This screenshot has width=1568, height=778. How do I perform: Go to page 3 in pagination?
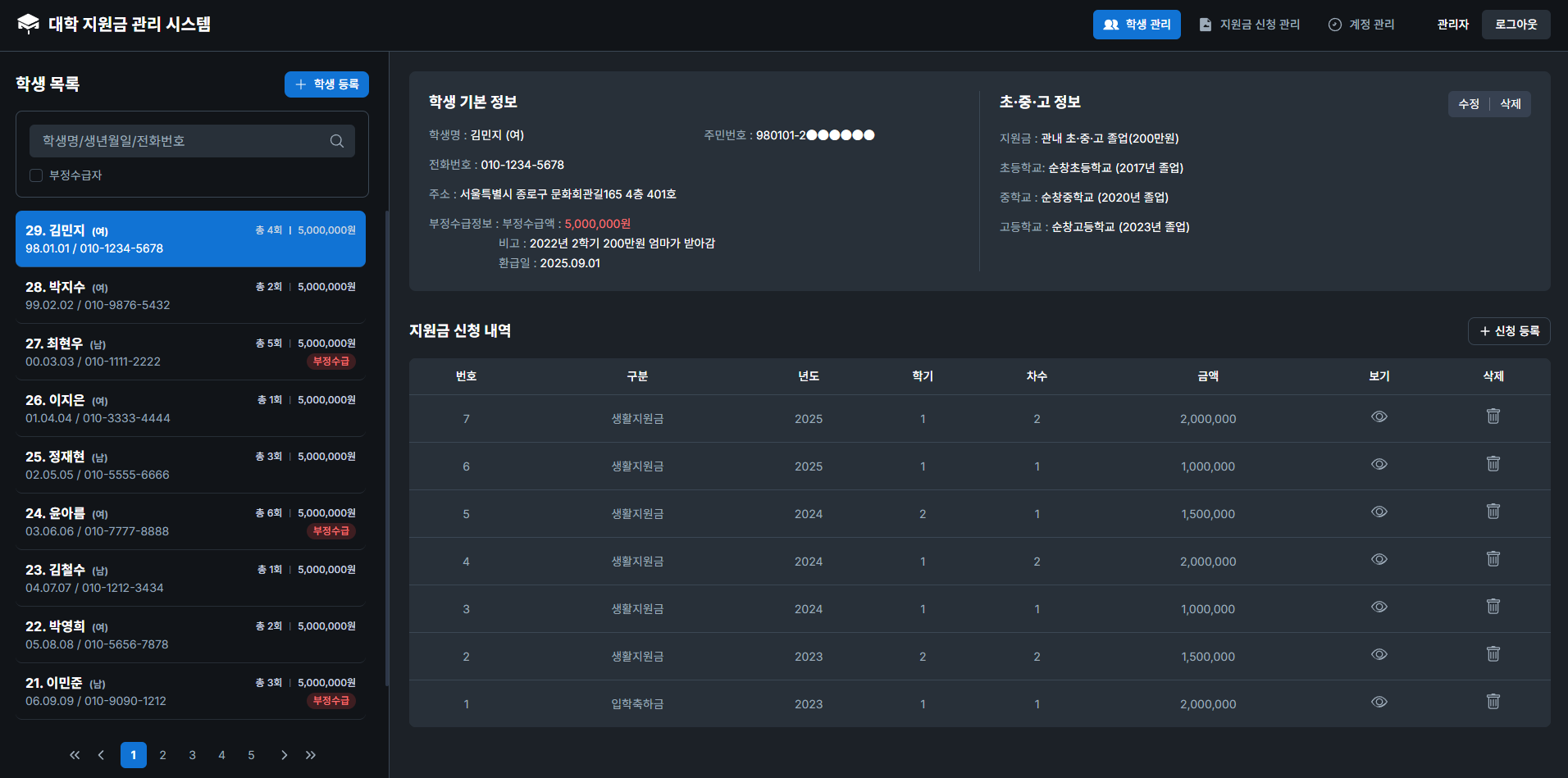(192, 754)
